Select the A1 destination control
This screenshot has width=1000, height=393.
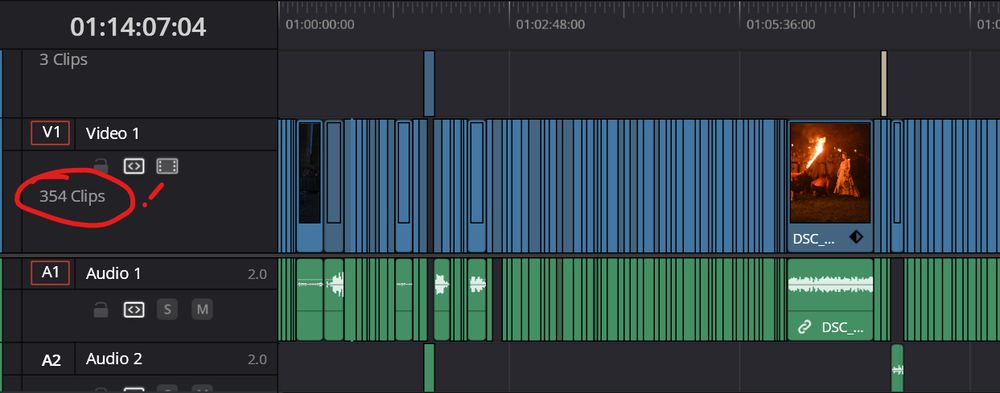click(50, 273)
